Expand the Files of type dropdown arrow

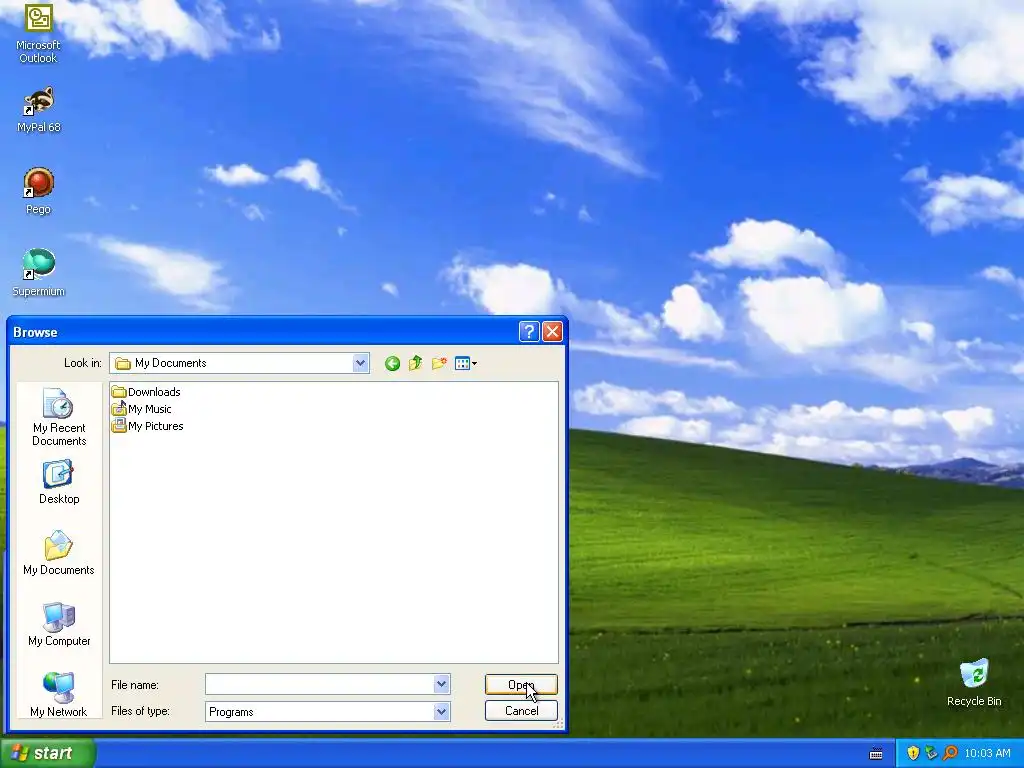(441, 712)
